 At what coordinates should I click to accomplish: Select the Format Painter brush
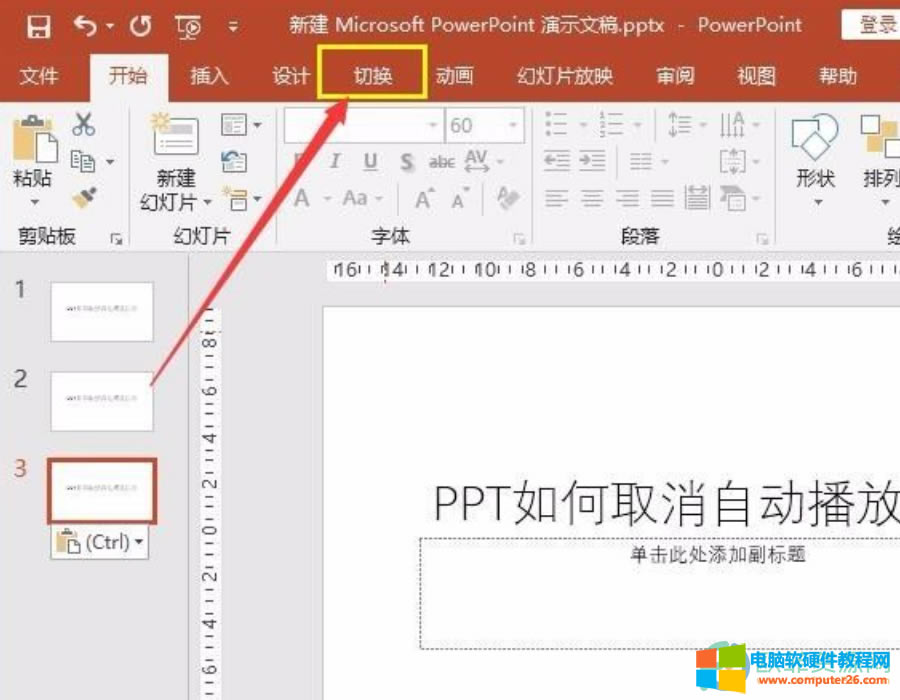coord(84,197)
